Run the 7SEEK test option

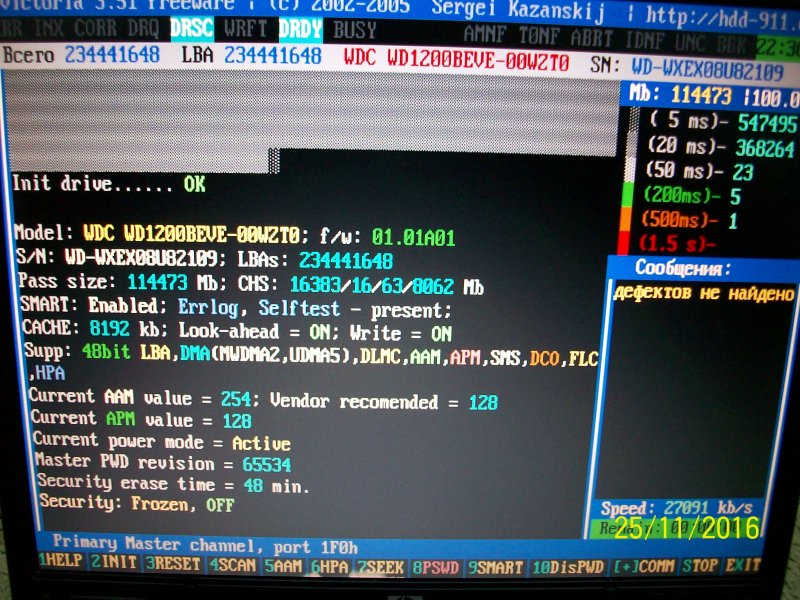click(383, 567)
